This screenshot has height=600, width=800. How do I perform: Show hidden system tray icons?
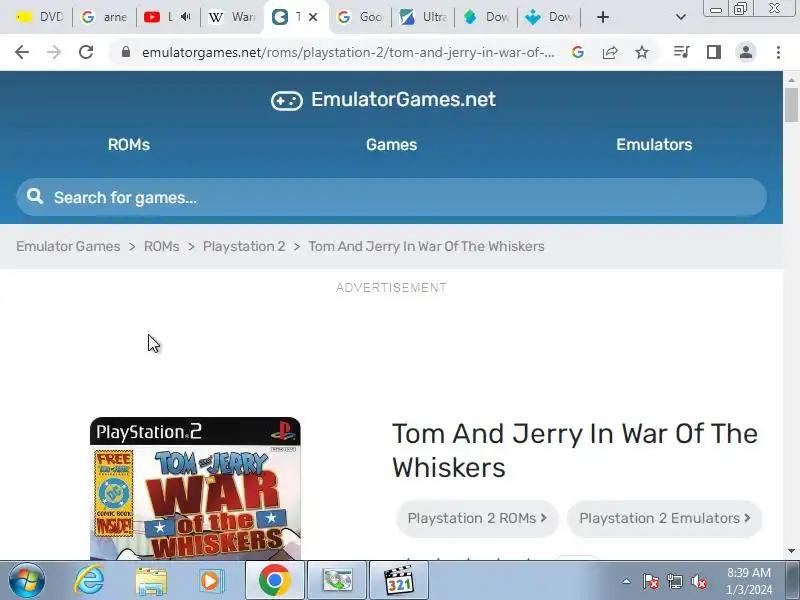coord(627,581)
